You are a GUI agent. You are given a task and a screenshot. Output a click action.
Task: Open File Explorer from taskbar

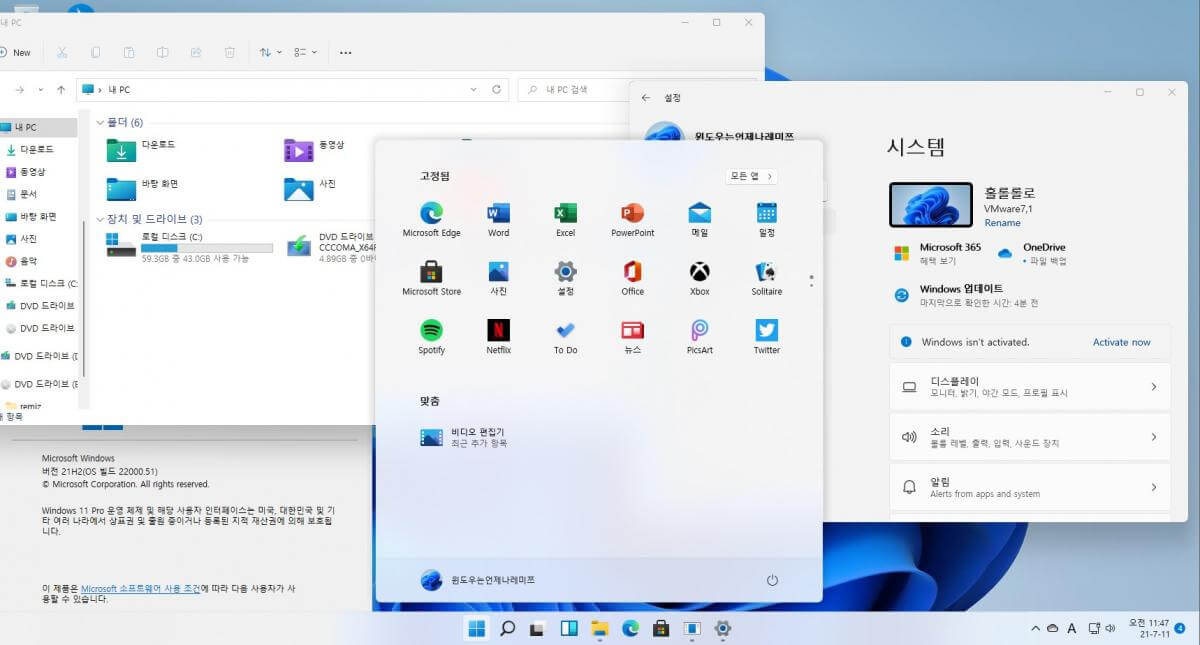[600, 628]
